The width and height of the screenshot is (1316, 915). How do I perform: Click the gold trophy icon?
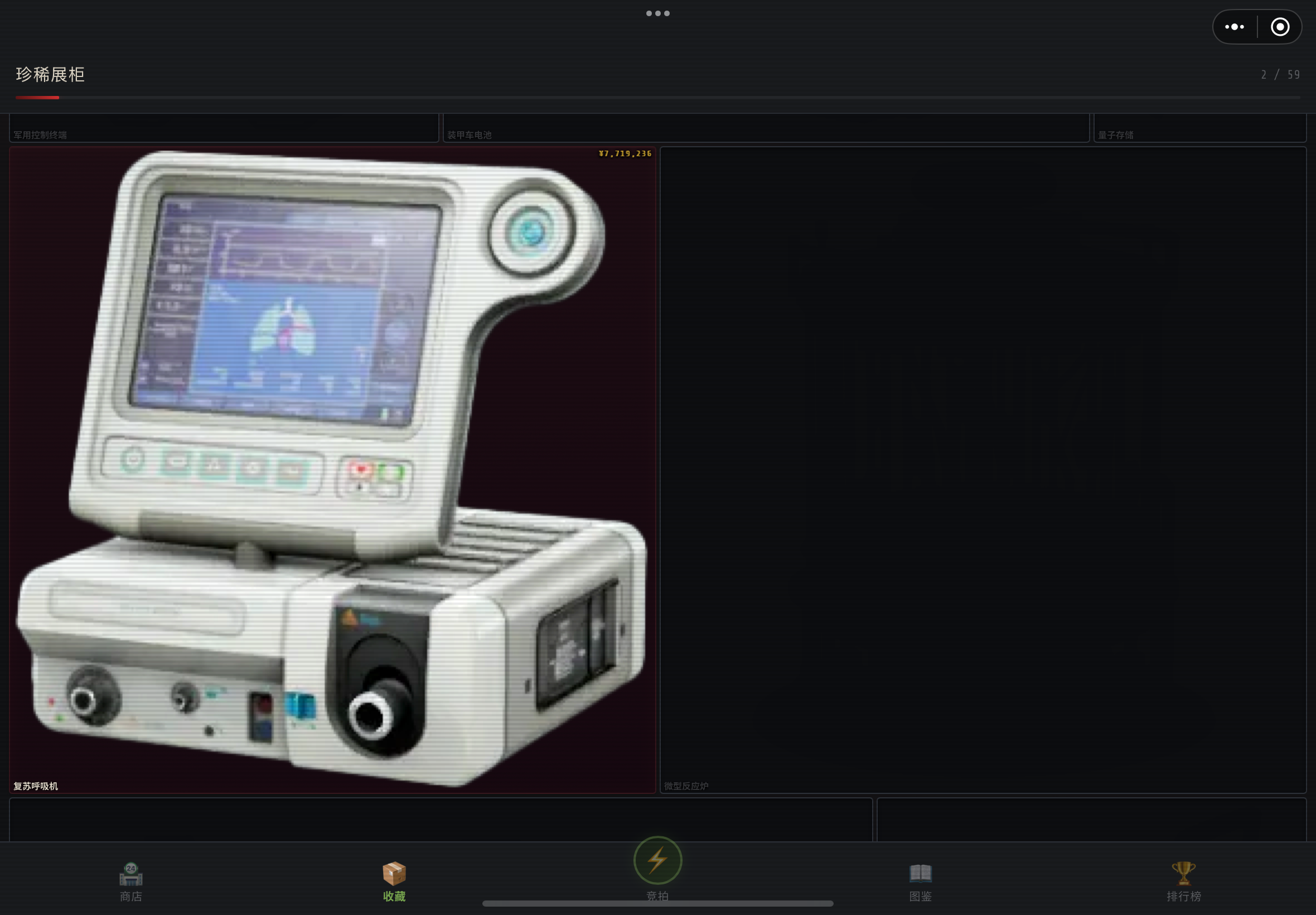[1184, 874]
